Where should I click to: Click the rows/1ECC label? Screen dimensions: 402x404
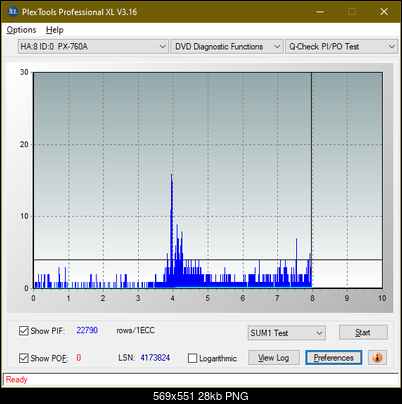(x=135, y=330)
